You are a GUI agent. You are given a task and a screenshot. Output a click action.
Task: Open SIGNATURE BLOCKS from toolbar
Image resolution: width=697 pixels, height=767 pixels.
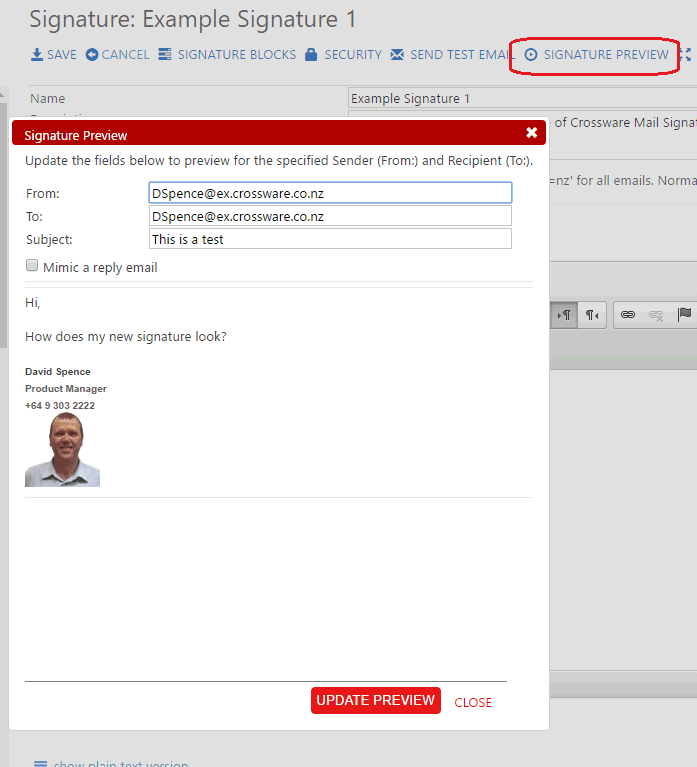[237, 54]
